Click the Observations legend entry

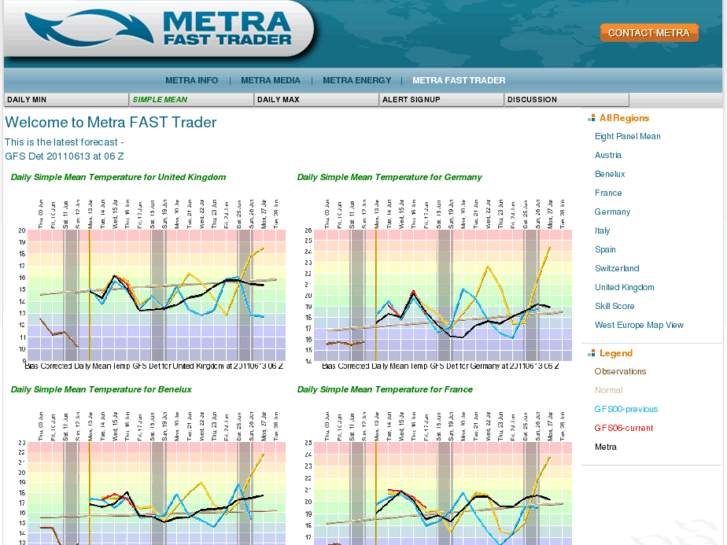620,371
